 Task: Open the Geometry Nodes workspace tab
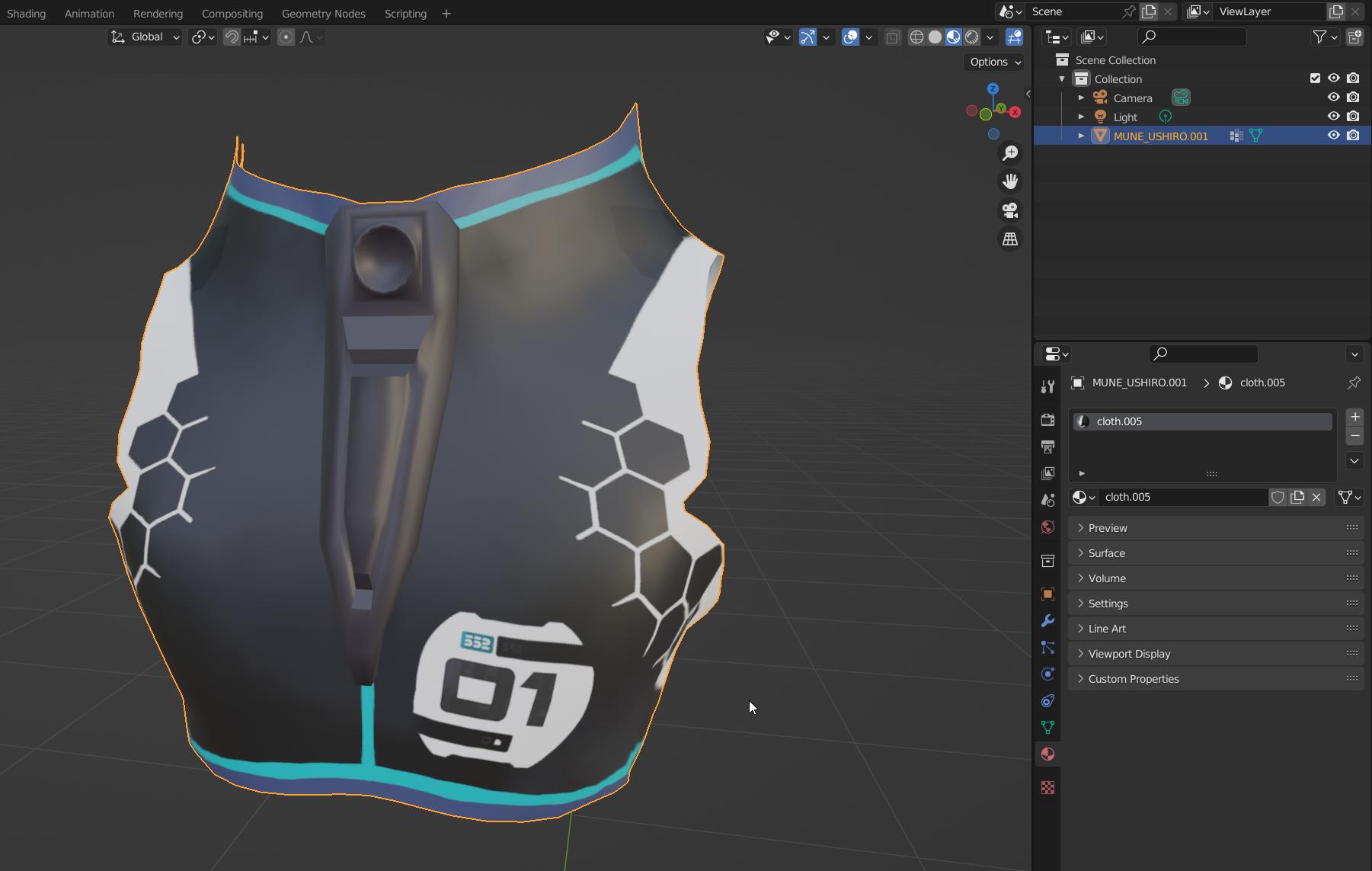tap(323, 13)
